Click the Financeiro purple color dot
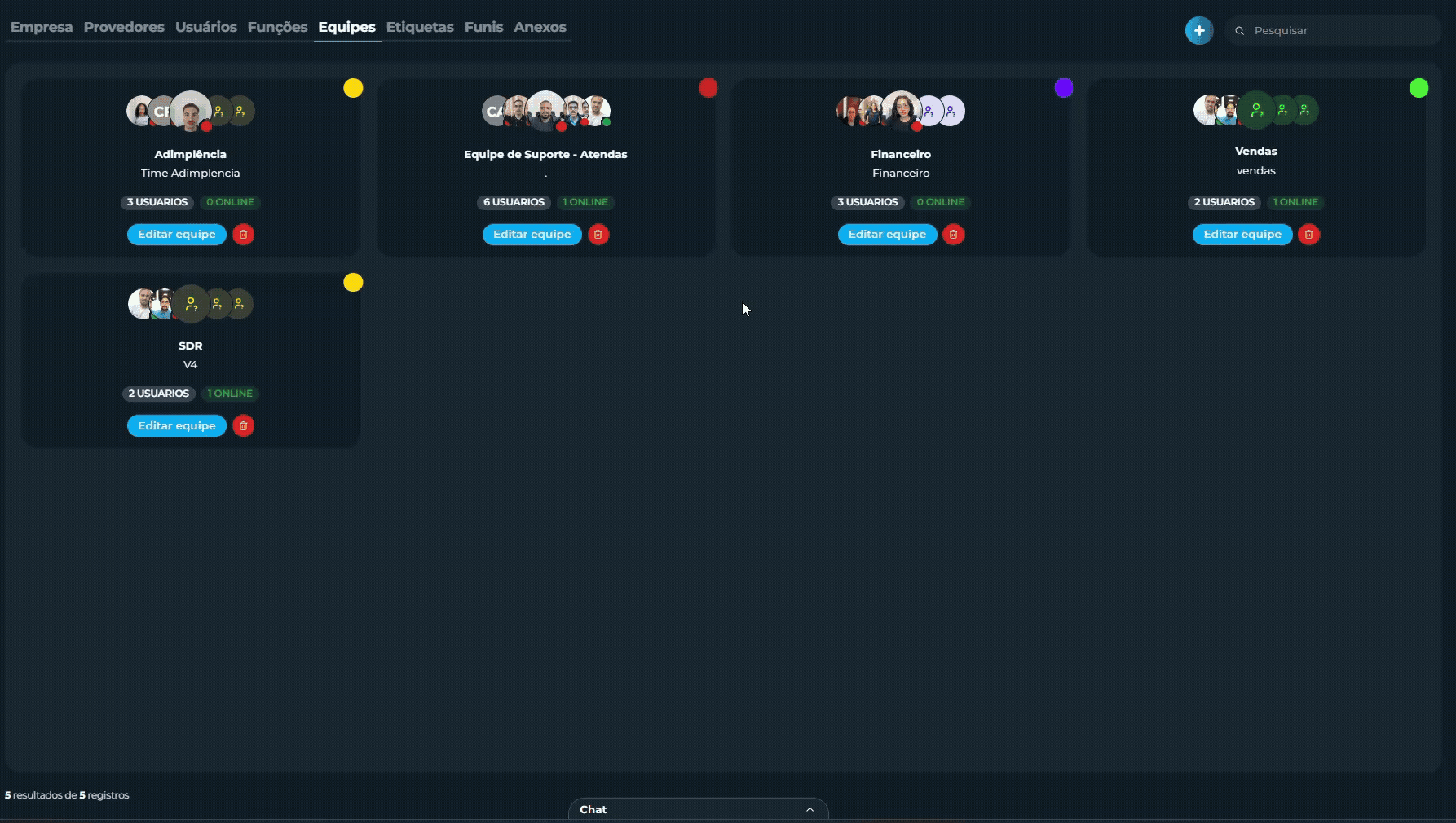This screenshot has height=823, width=1456. tap(1064, 88)
